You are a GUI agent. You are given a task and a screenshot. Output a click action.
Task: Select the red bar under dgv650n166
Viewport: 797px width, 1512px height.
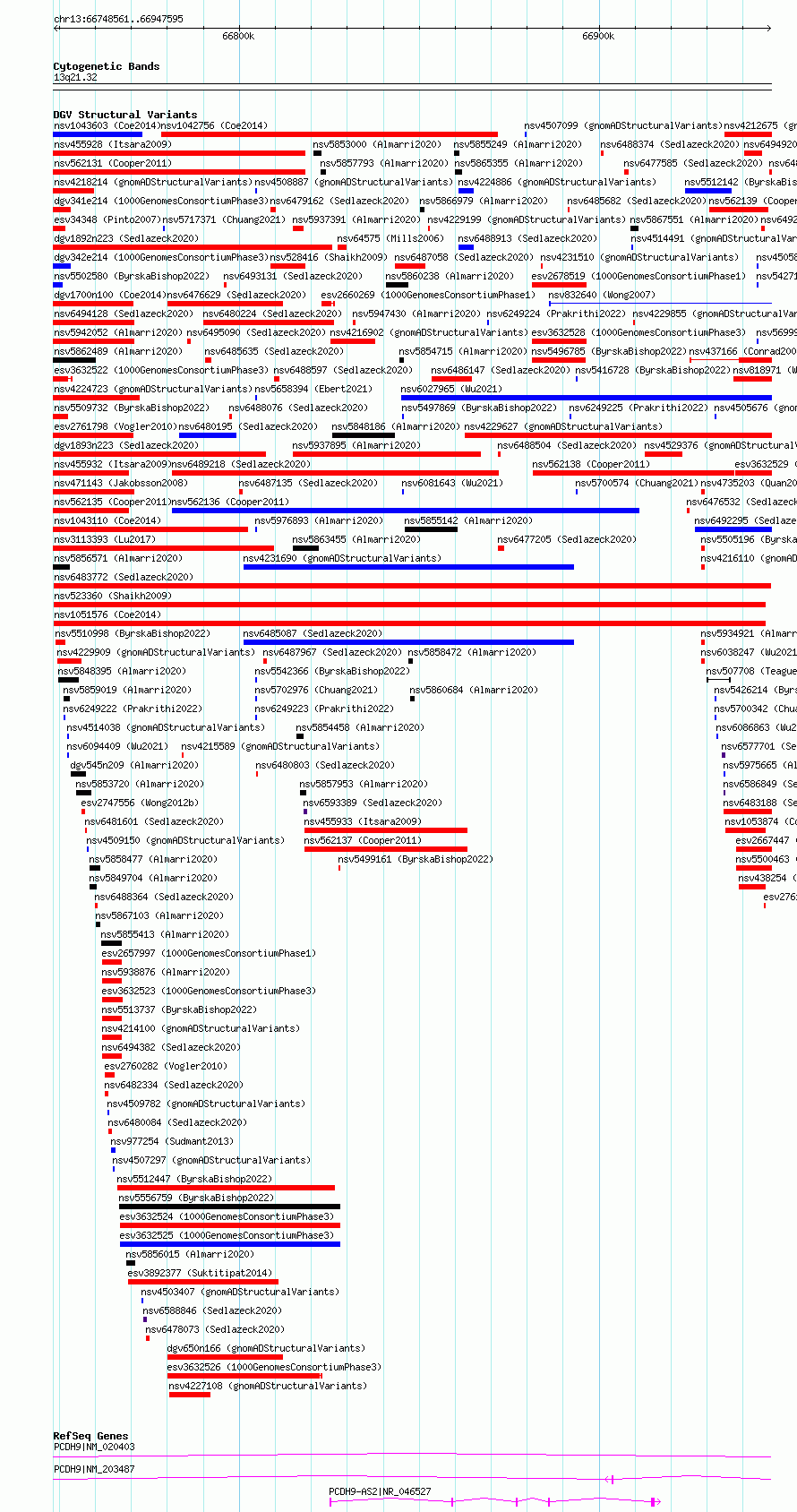(x=225, y=1357)
